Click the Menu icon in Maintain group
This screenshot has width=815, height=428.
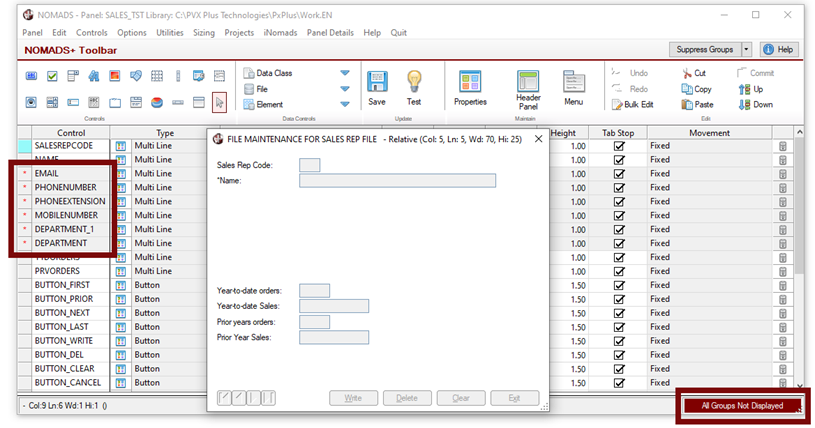pyautogui.click(x=573, y=83)
